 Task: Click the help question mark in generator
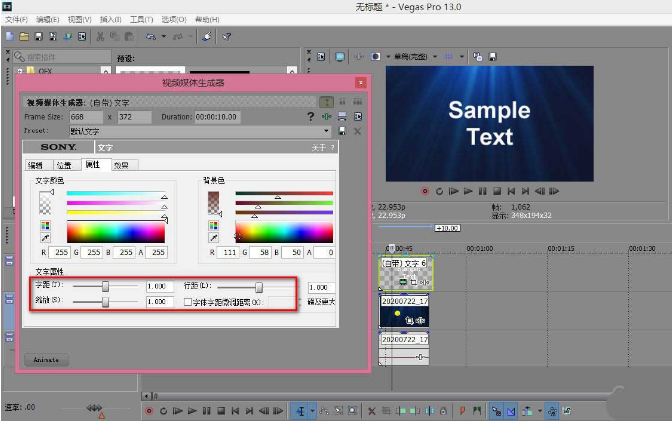point(311,116)
